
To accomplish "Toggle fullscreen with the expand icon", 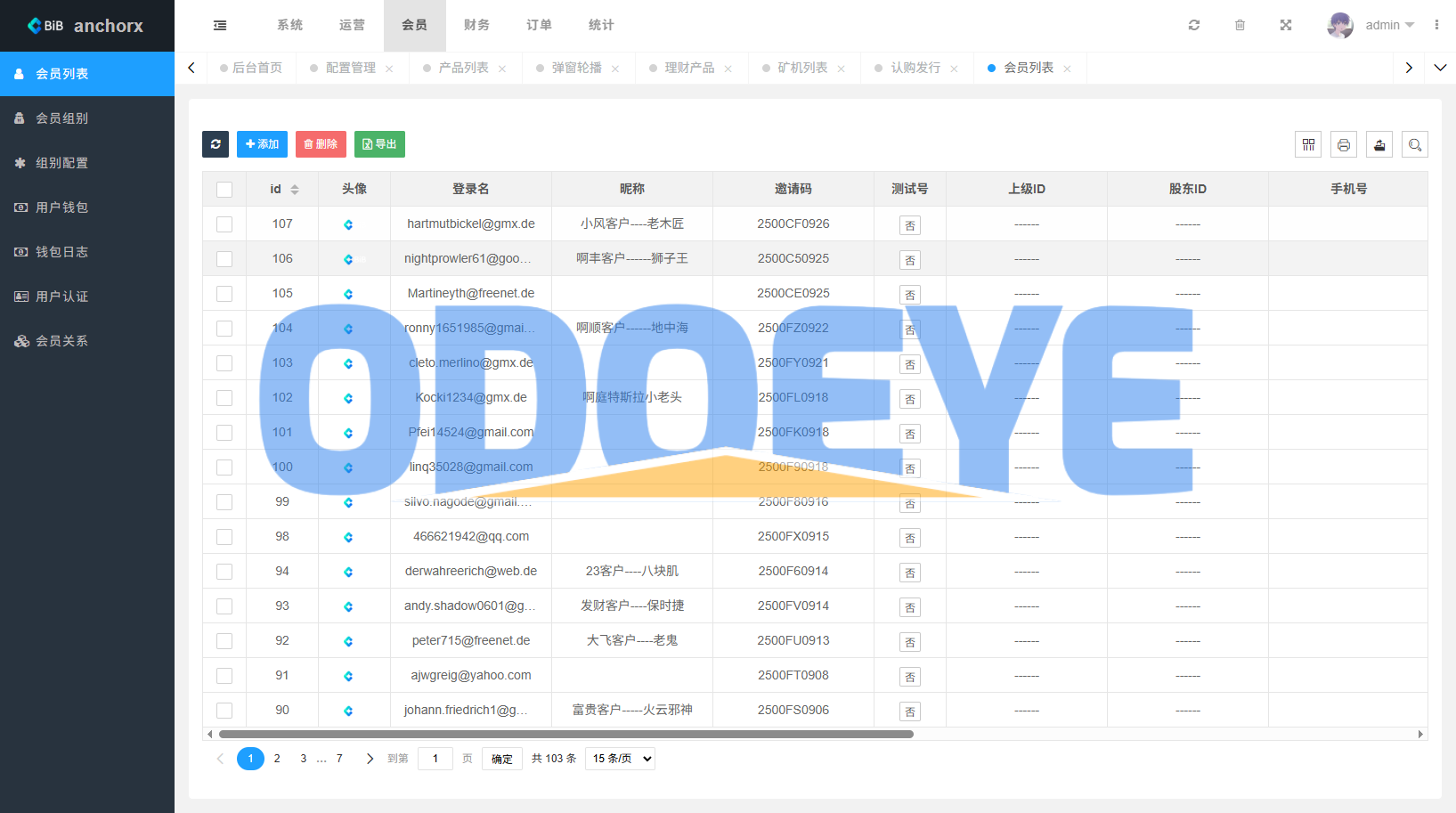I will point(1286,25).
